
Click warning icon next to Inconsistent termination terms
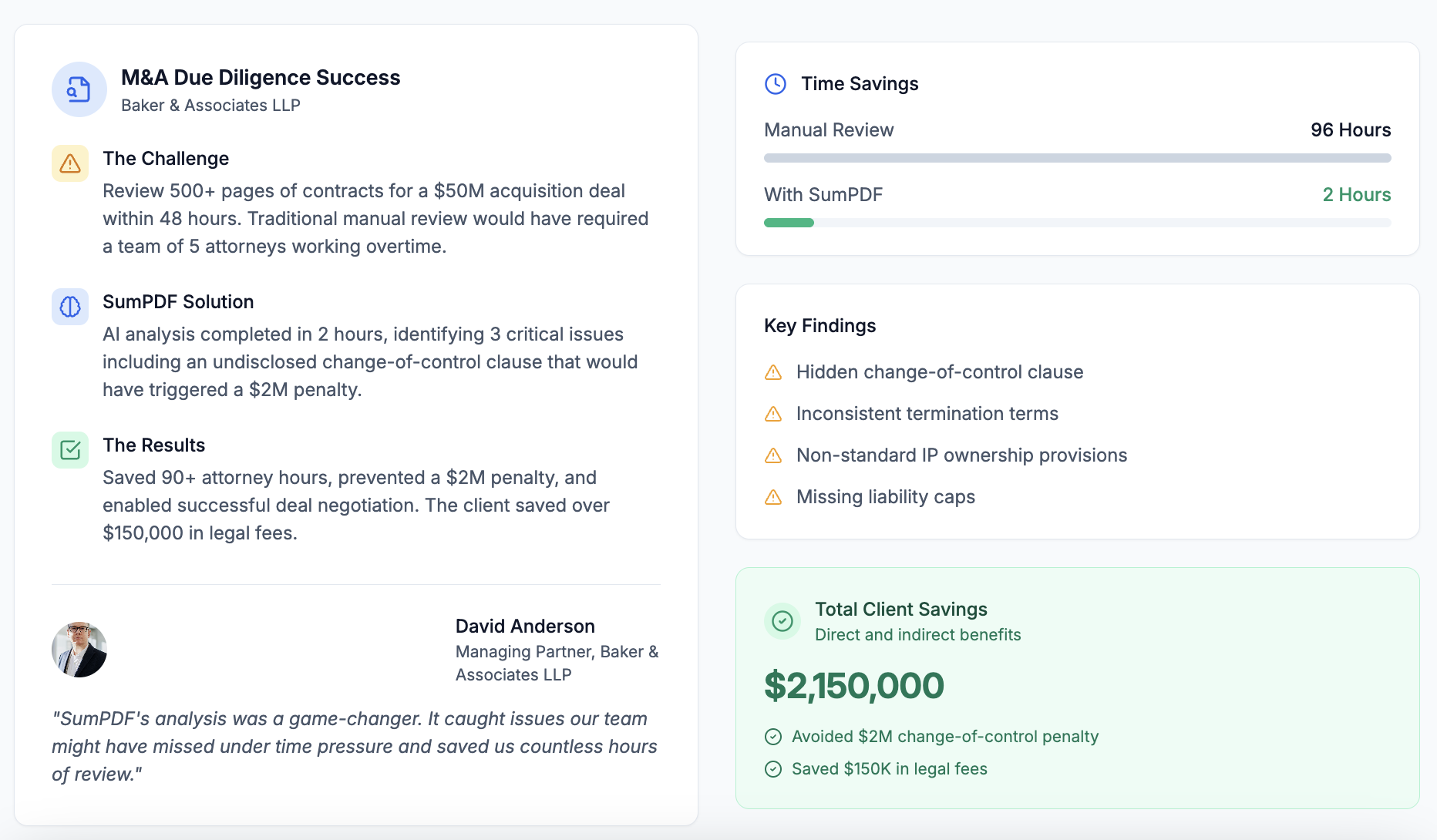[x=773, y=414]
